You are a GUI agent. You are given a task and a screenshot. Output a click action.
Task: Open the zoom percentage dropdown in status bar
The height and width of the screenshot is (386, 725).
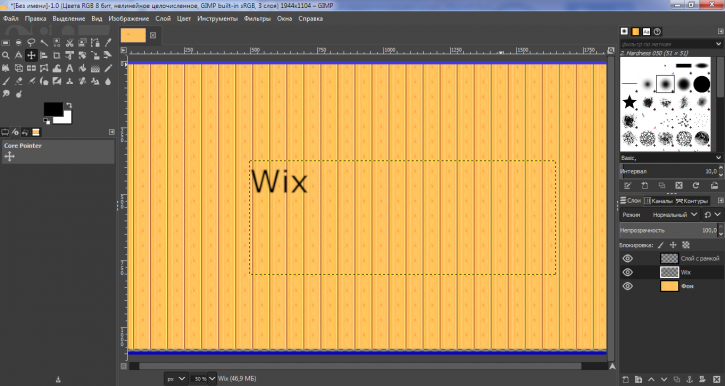coord(212,379)
